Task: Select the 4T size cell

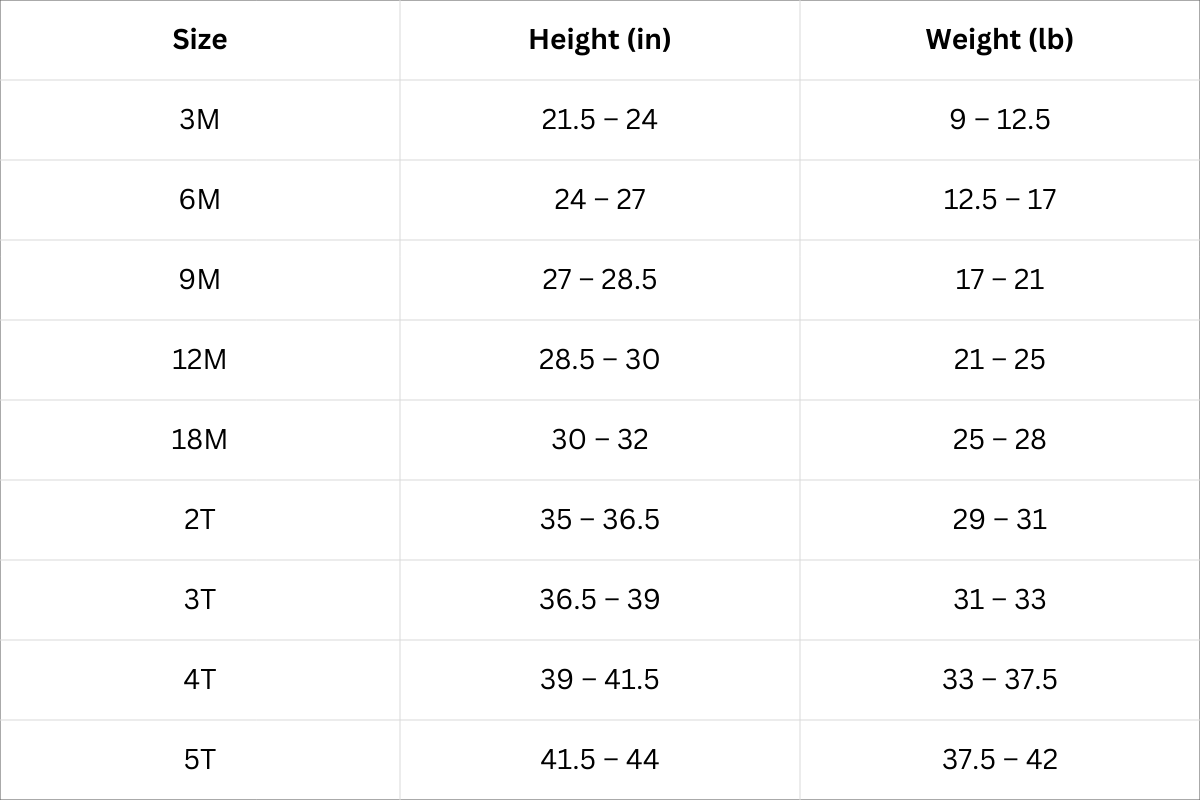Action: (200, 680)
